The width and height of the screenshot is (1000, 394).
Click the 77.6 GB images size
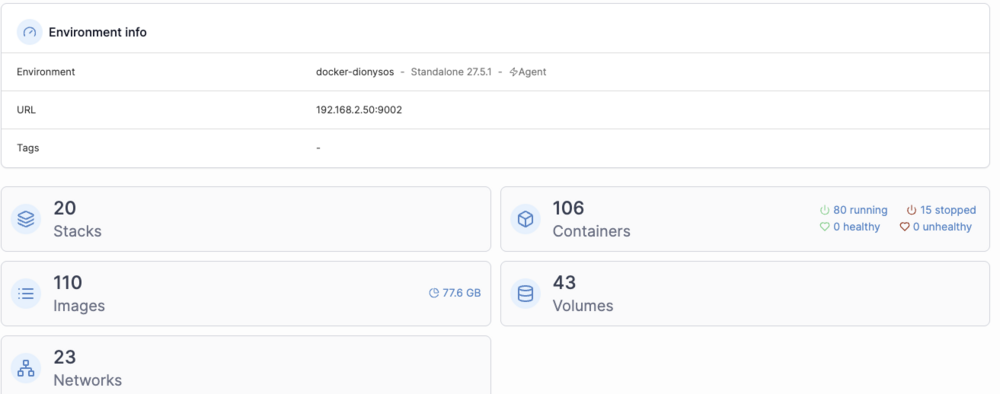(x=462, y=293)
